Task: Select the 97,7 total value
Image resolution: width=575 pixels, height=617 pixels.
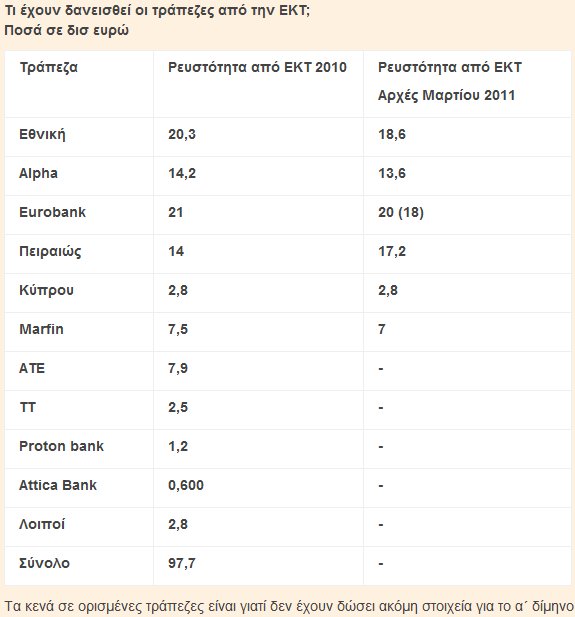Action: coord(181,563)
